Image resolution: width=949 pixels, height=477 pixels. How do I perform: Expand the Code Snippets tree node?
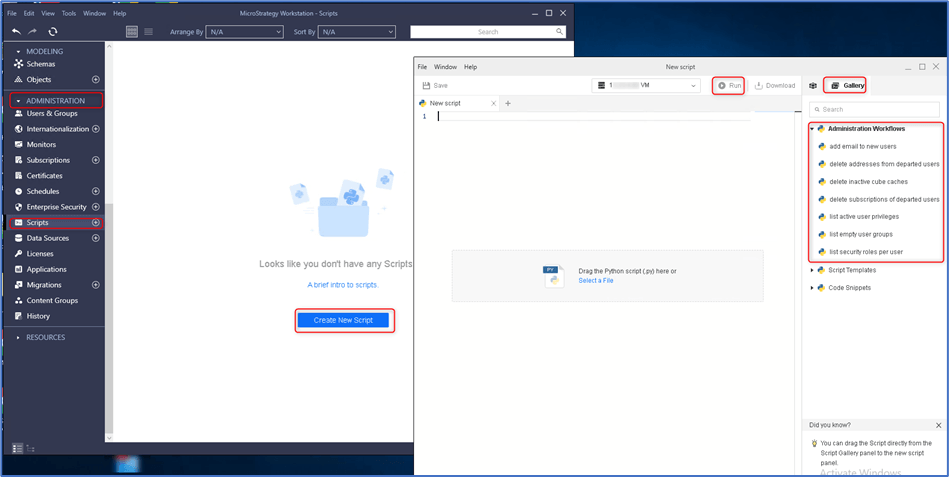click(812, 288)
